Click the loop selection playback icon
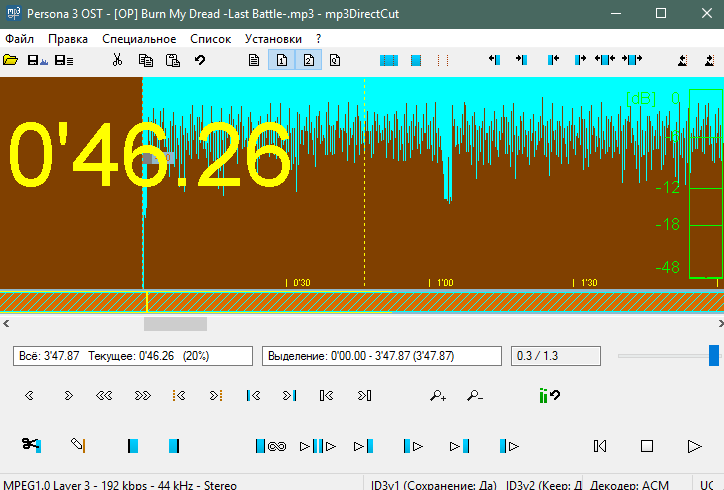Viewport: 724px width, 490px height. (271, 445)
